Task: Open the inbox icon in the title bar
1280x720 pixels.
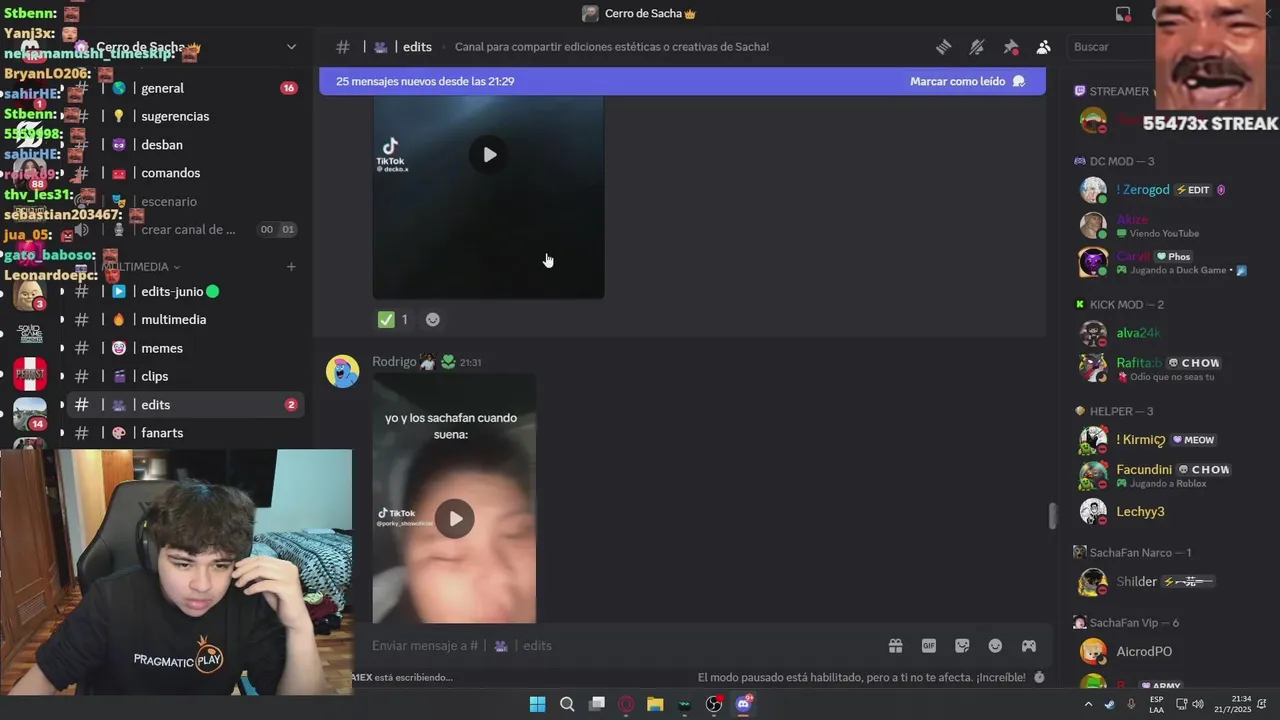Action: pos(1123,14)
